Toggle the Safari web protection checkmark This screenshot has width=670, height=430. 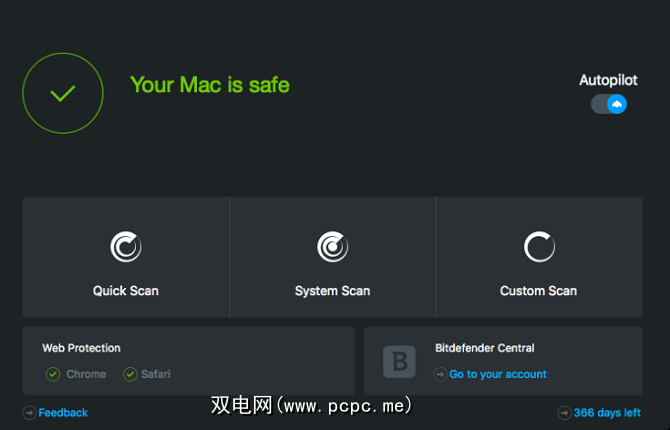[130, 374]
